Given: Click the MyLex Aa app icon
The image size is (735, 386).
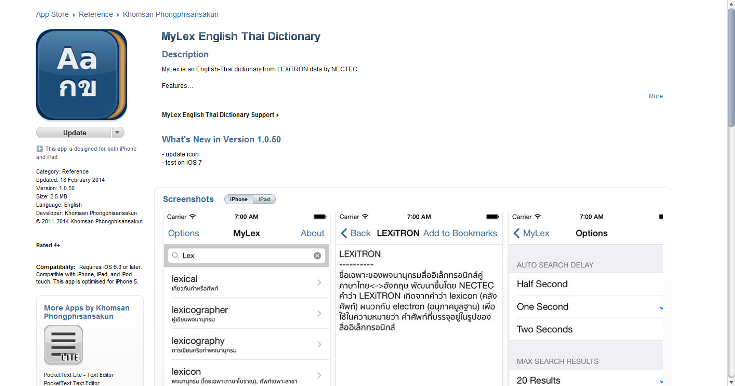Looking at the screenshot, I should coord(82,75).
